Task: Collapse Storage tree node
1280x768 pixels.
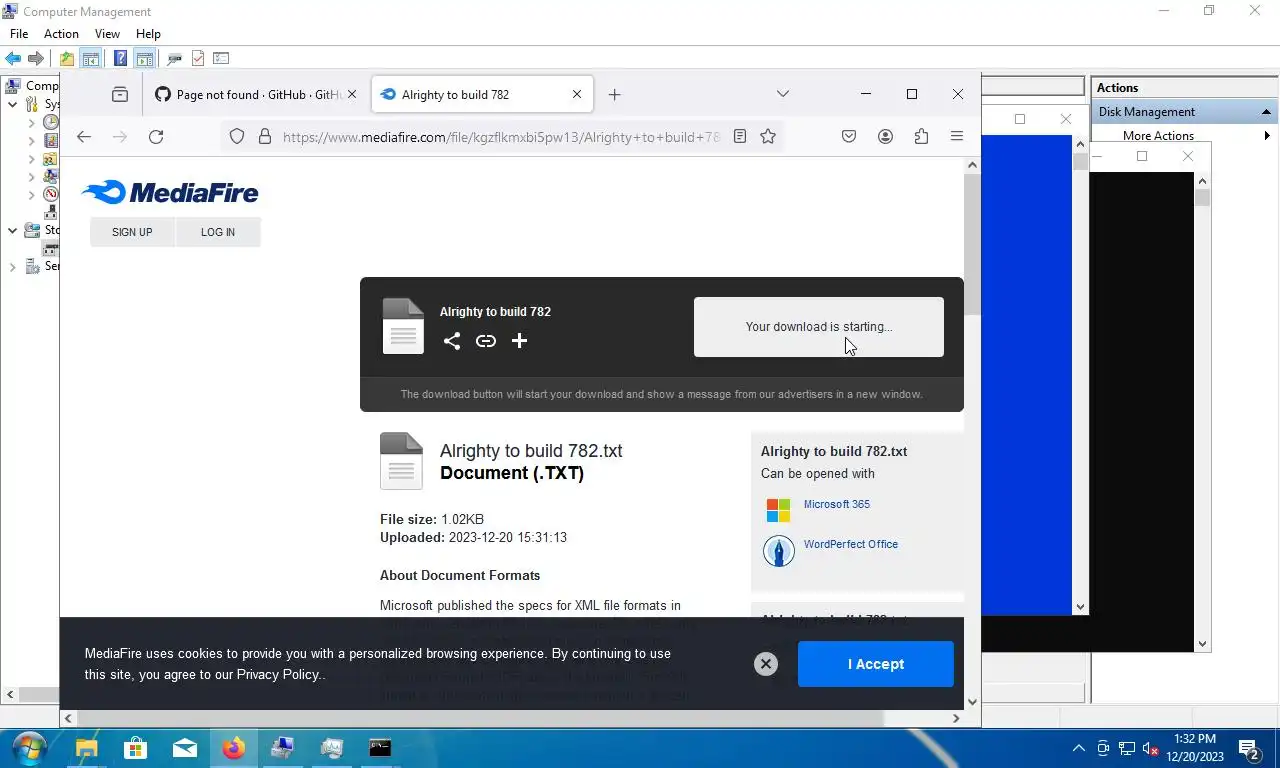Action: pyautogui.click(x=12, y=230)
